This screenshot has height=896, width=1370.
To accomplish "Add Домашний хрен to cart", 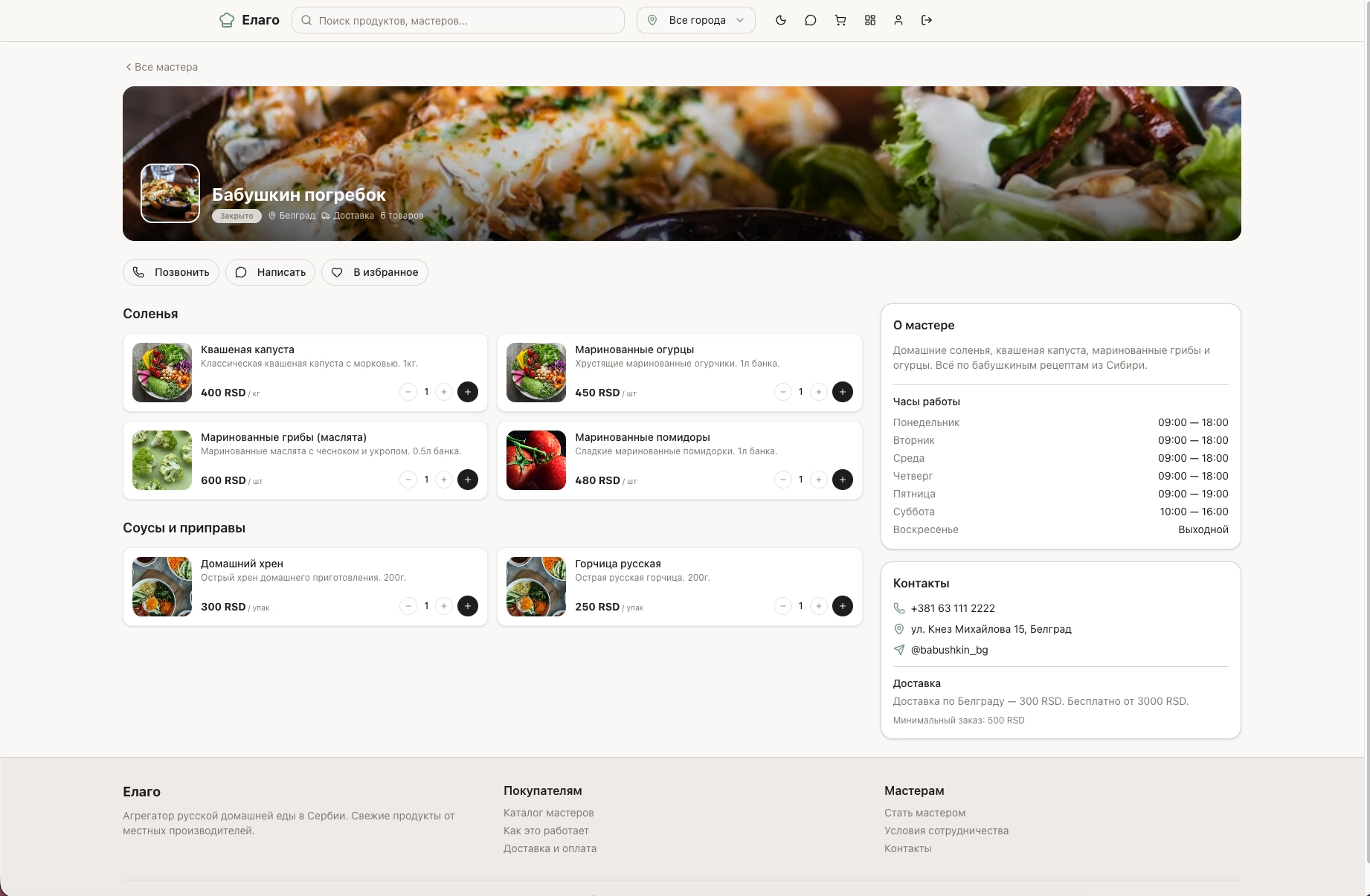I will (x=468, y=606).
